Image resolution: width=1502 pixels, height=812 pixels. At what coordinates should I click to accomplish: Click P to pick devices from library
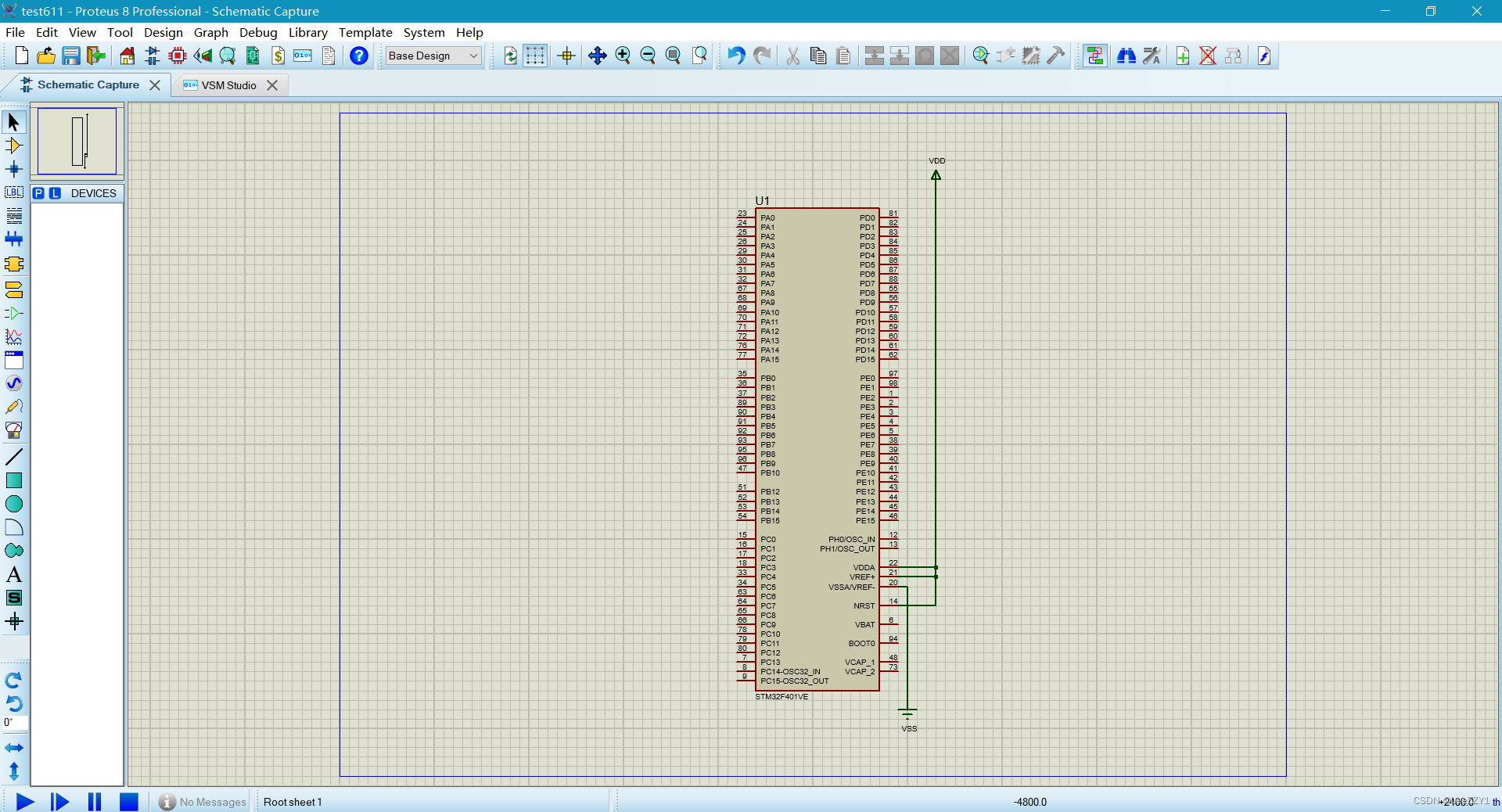click(x=38, y=193)
